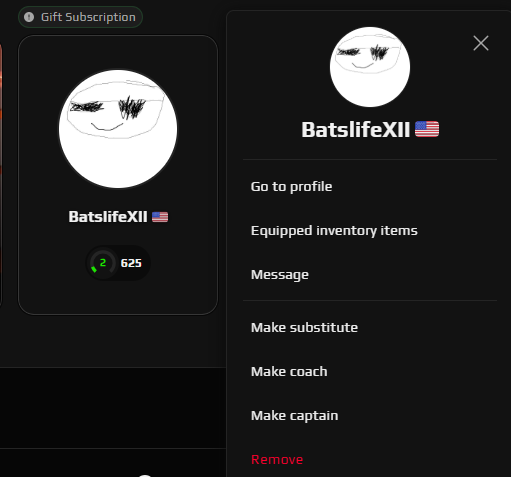Viewport: 511px width, 477px height.
Task: Click the US flag in options panel
Action: point(427,129)
